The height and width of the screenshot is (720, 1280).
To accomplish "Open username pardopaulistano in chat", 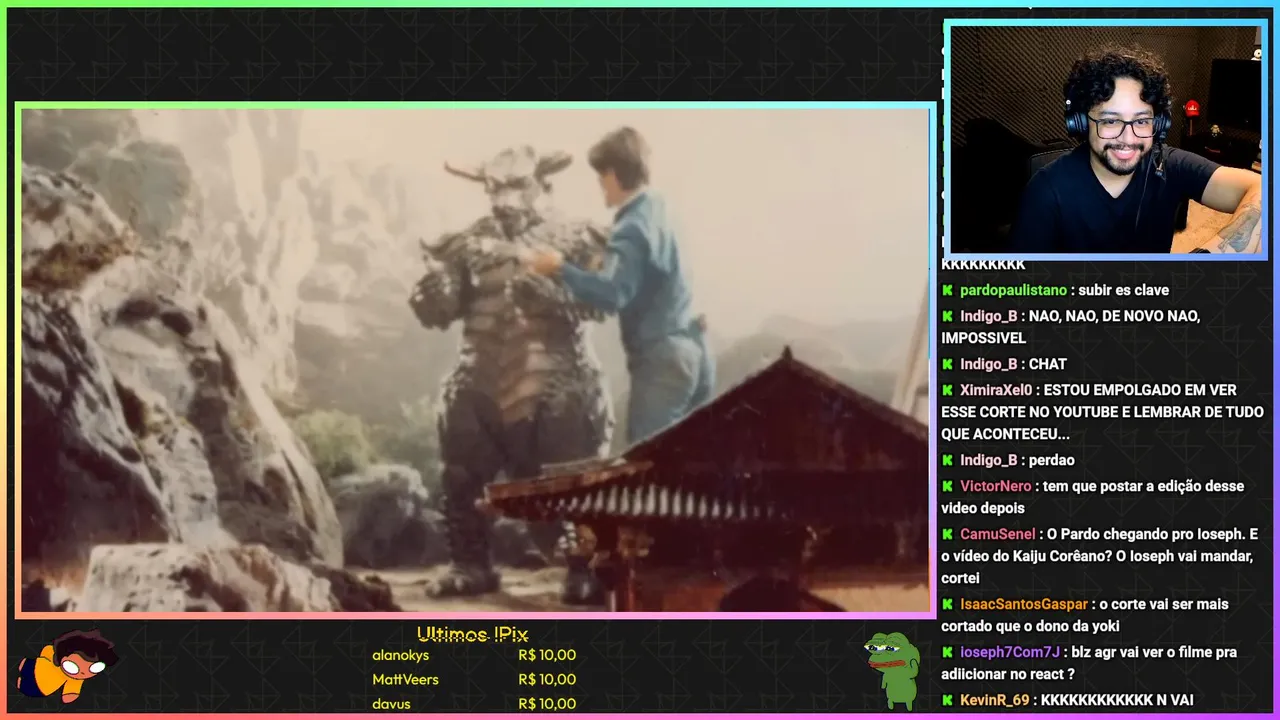I will pos(1013,291).
